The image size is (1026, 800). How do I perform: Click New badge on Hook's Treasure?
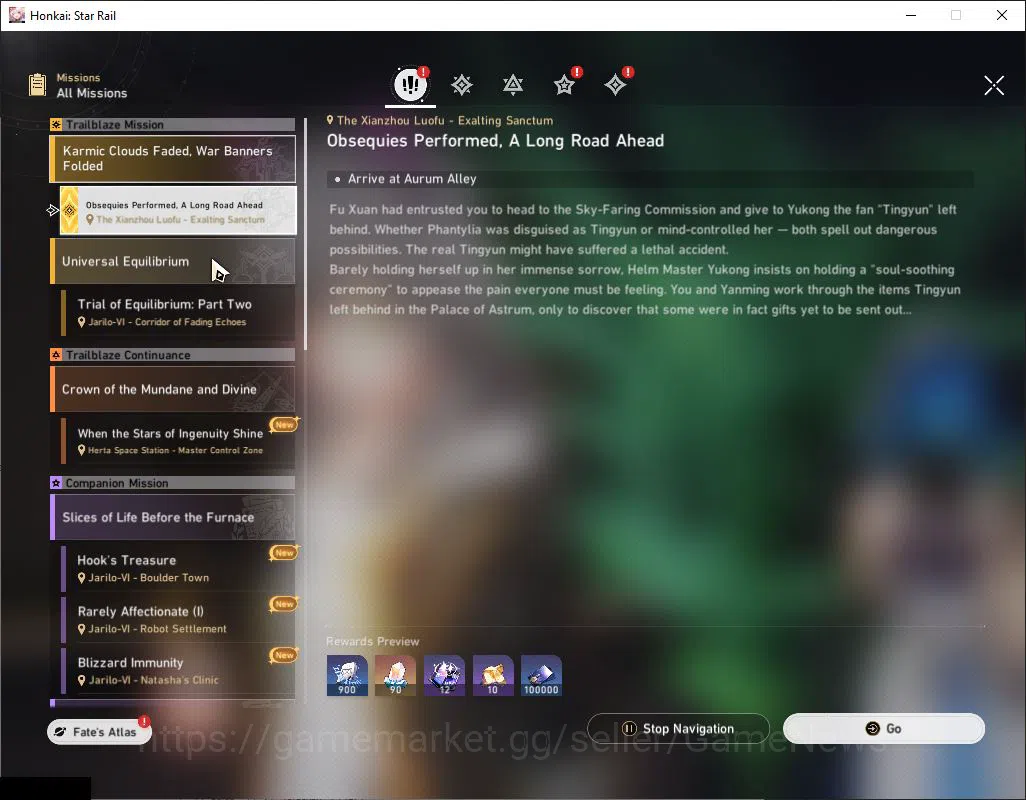[x=284, y=553]
